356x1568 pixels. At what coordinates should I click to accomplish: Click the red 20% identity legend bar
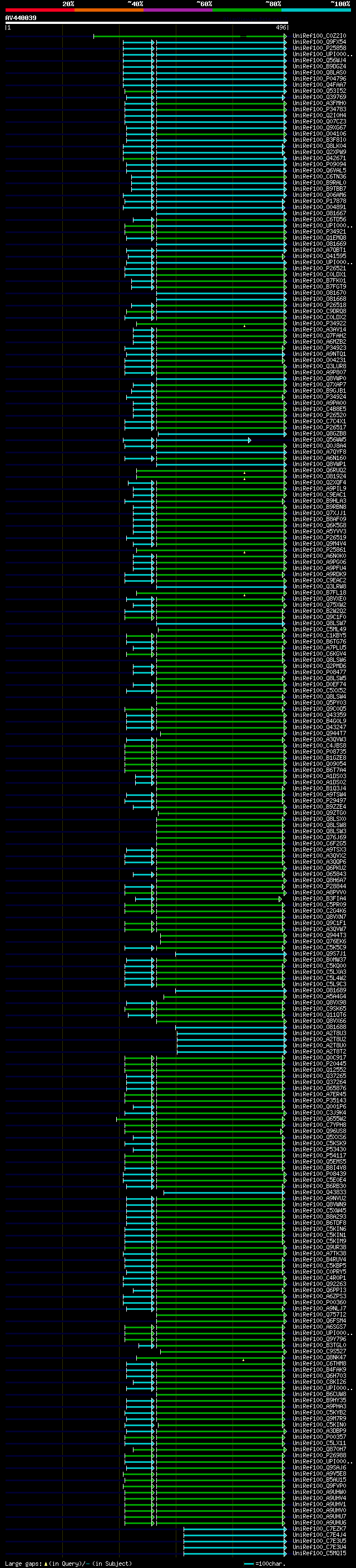(39, 10)
